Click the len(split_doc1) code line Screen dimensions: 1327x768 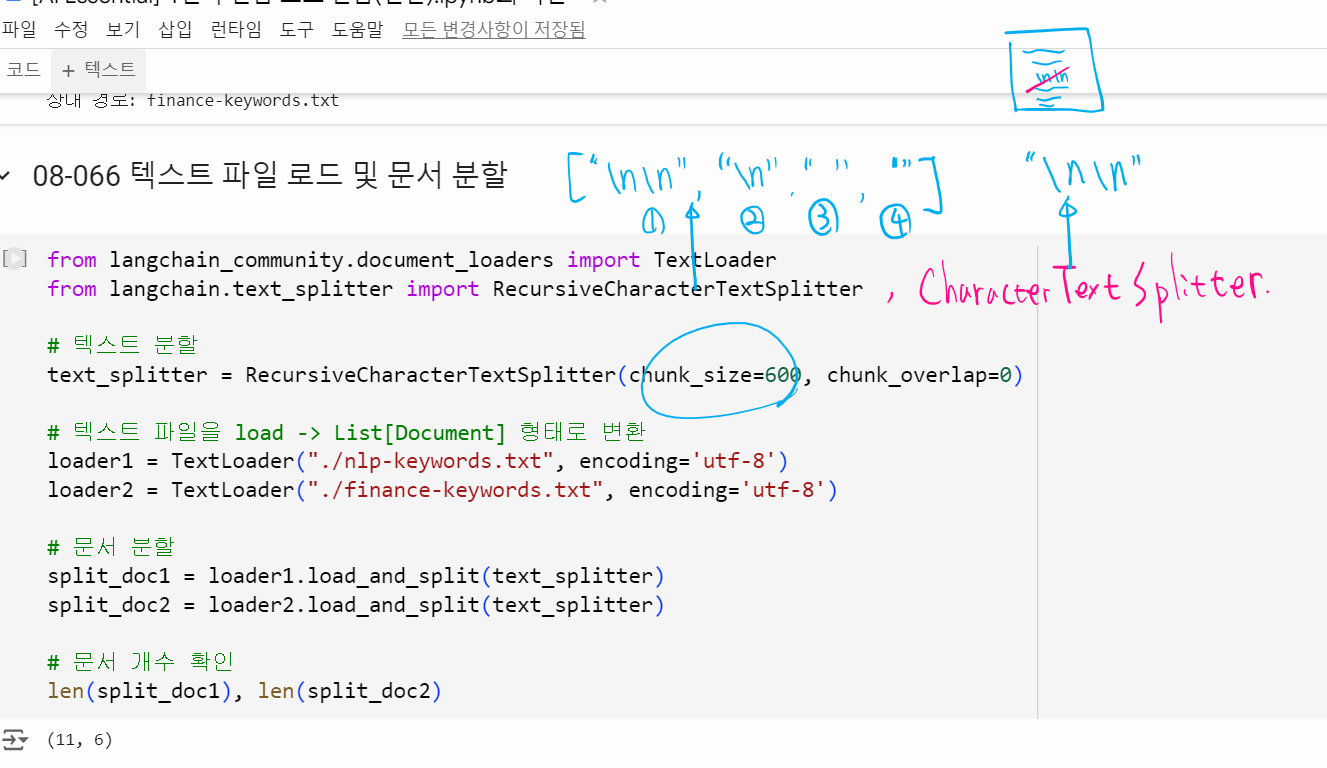point(140,691)
